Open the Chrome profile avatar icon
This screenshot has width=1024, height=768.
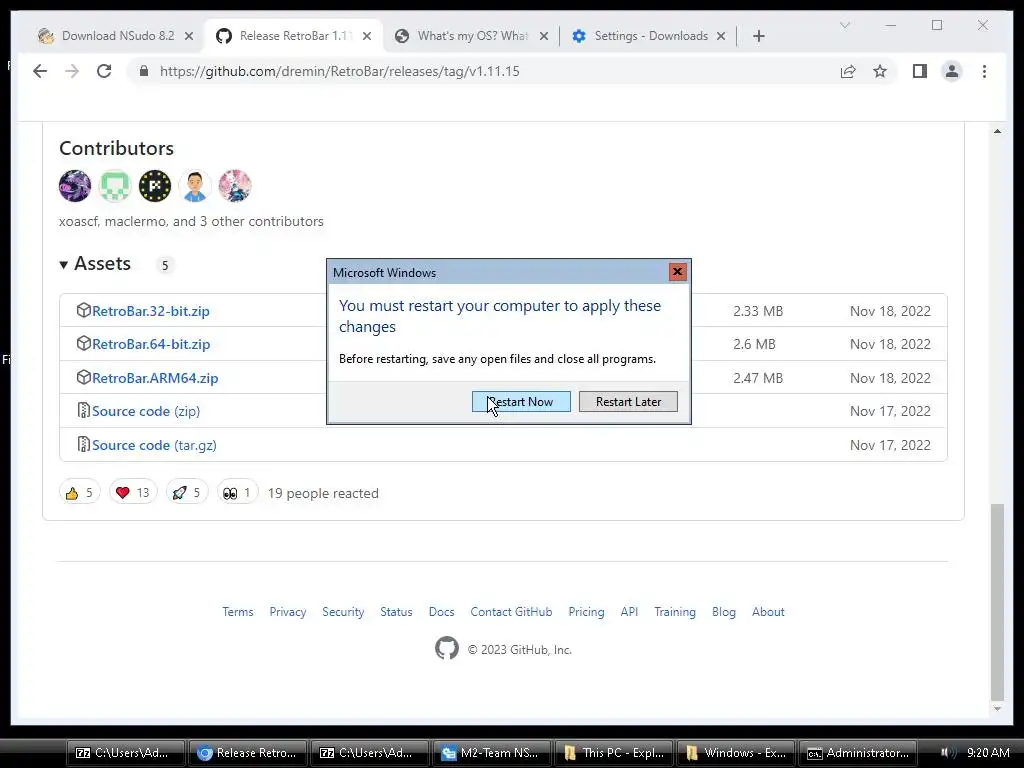(x=952, y=71)
